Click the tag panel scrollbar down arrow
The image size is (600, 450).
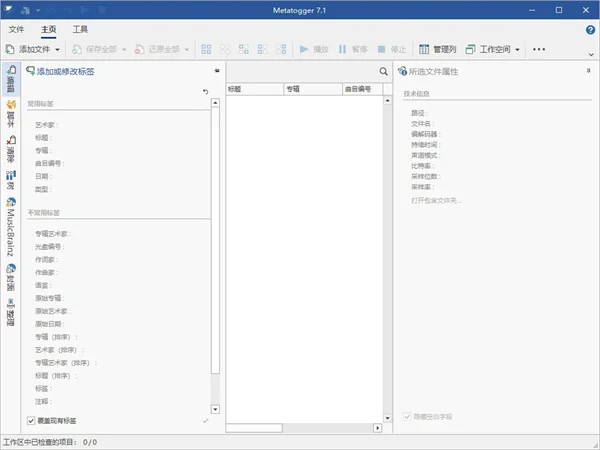coord(215,409)
